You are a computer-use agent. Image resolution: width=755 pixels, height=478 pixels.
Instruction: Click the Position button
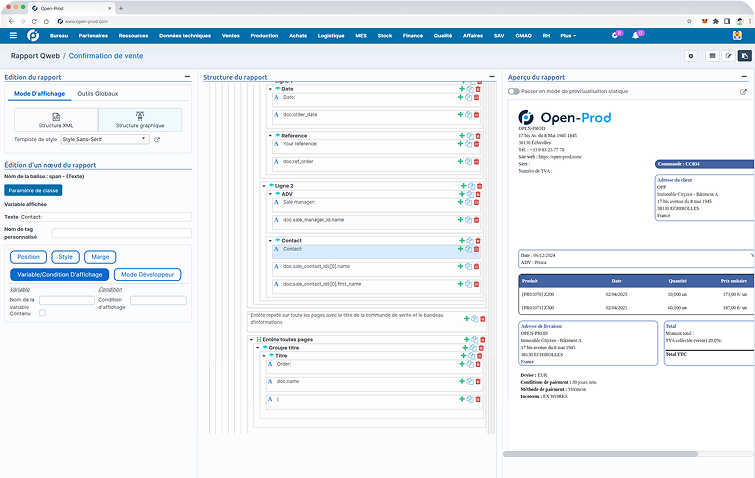[x=28, y=257]
